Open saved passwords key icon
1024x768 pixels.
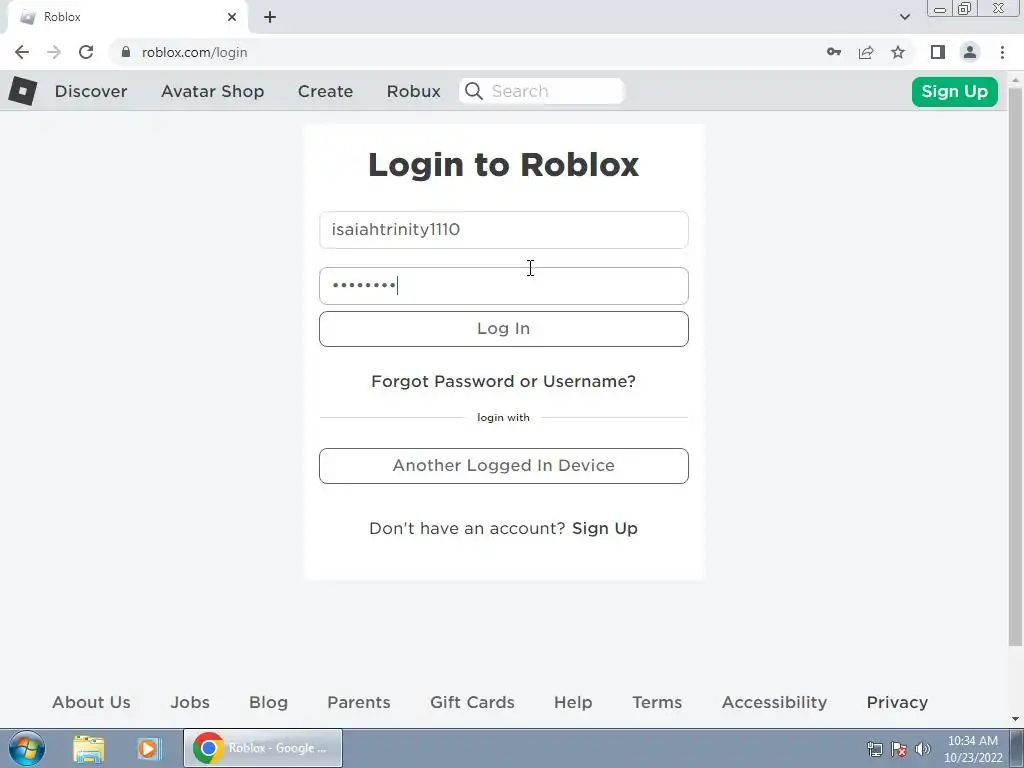834,52
